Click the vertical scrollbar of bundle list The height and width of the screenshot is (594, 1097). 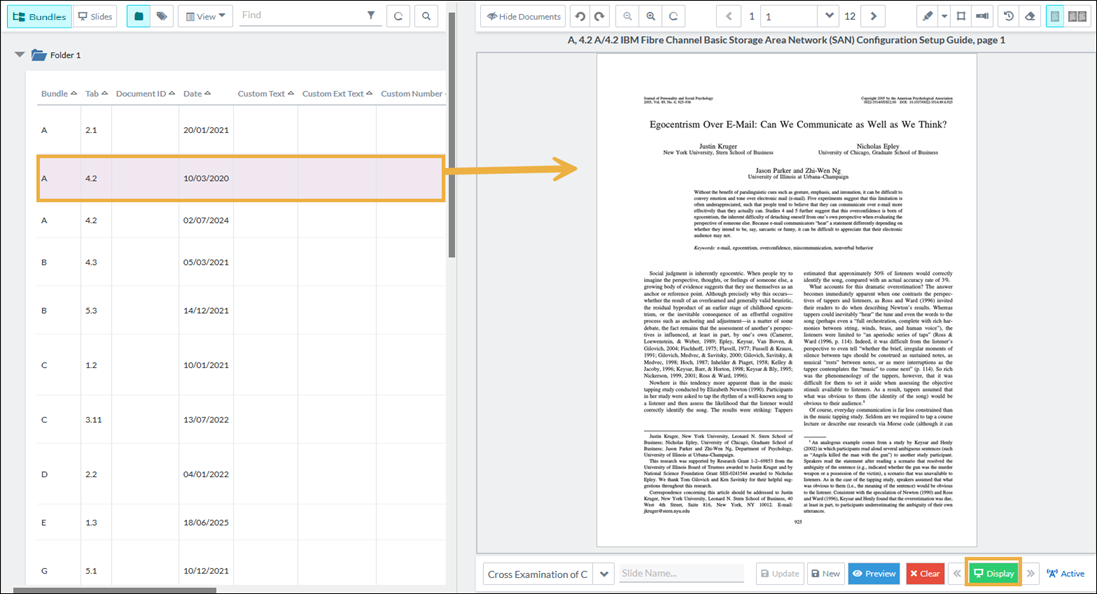(x=452, y=136)
